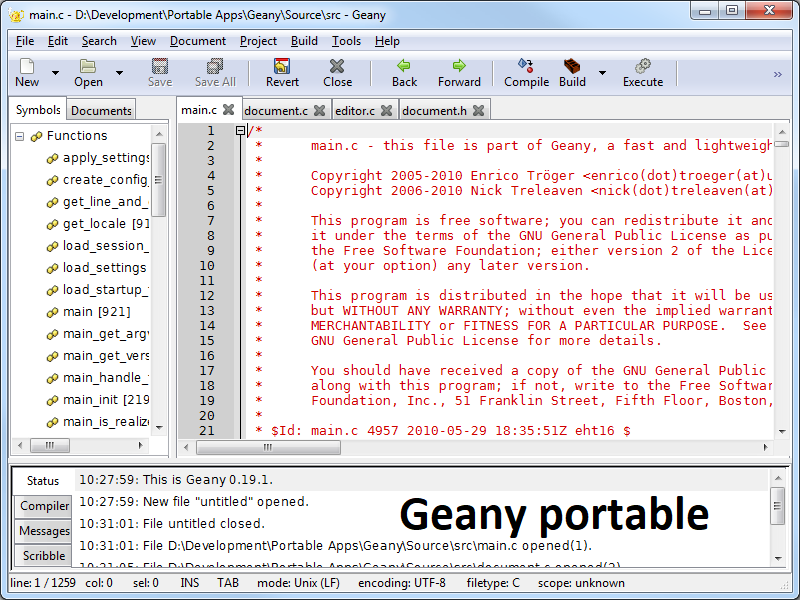Click the editor scroll-right arrow
800x600 pixels.
point(765,447)
